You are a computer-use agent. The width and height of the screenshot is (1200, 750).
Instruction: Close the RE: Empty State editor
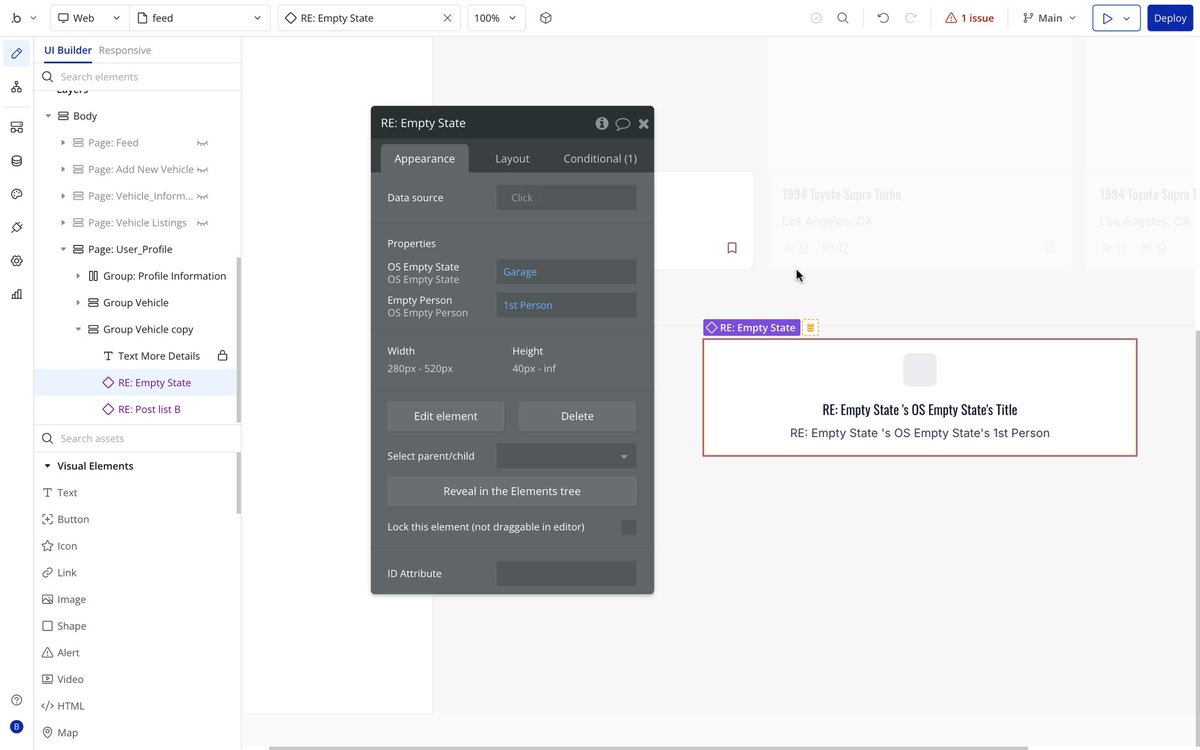(644, 123)
